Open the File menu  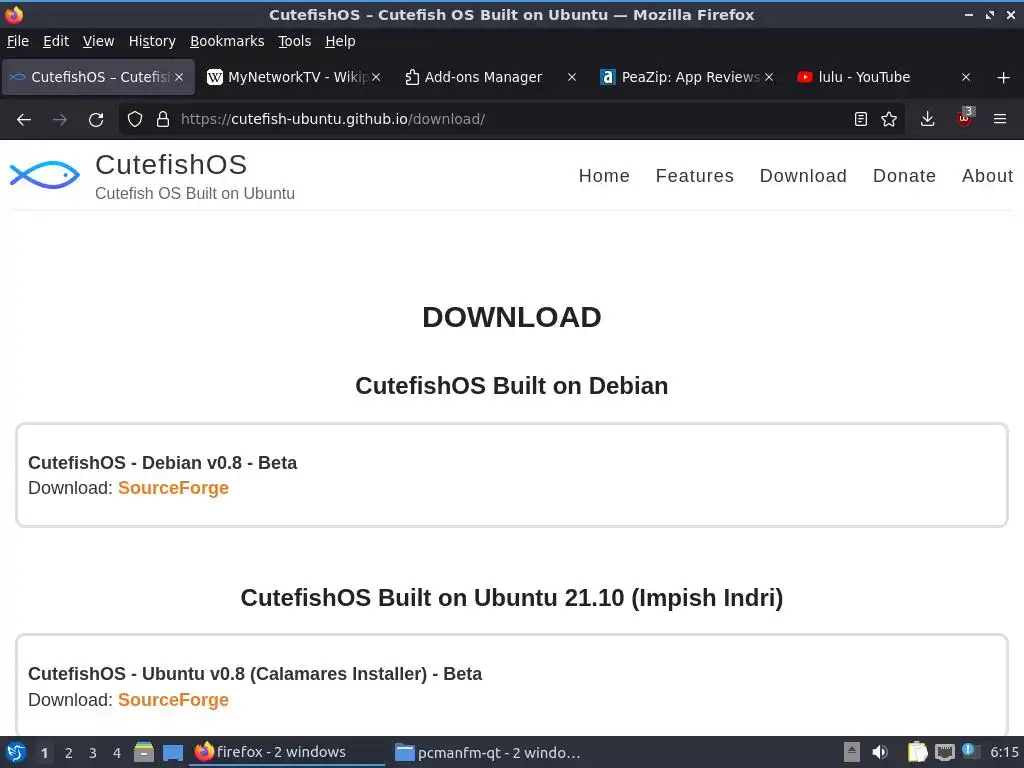[18, 41]
